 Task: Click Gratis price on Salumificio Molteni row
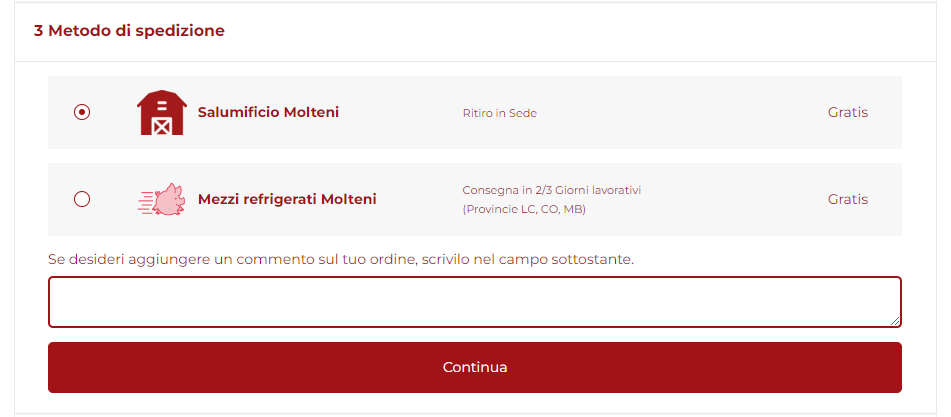click(x=848, y=112)
